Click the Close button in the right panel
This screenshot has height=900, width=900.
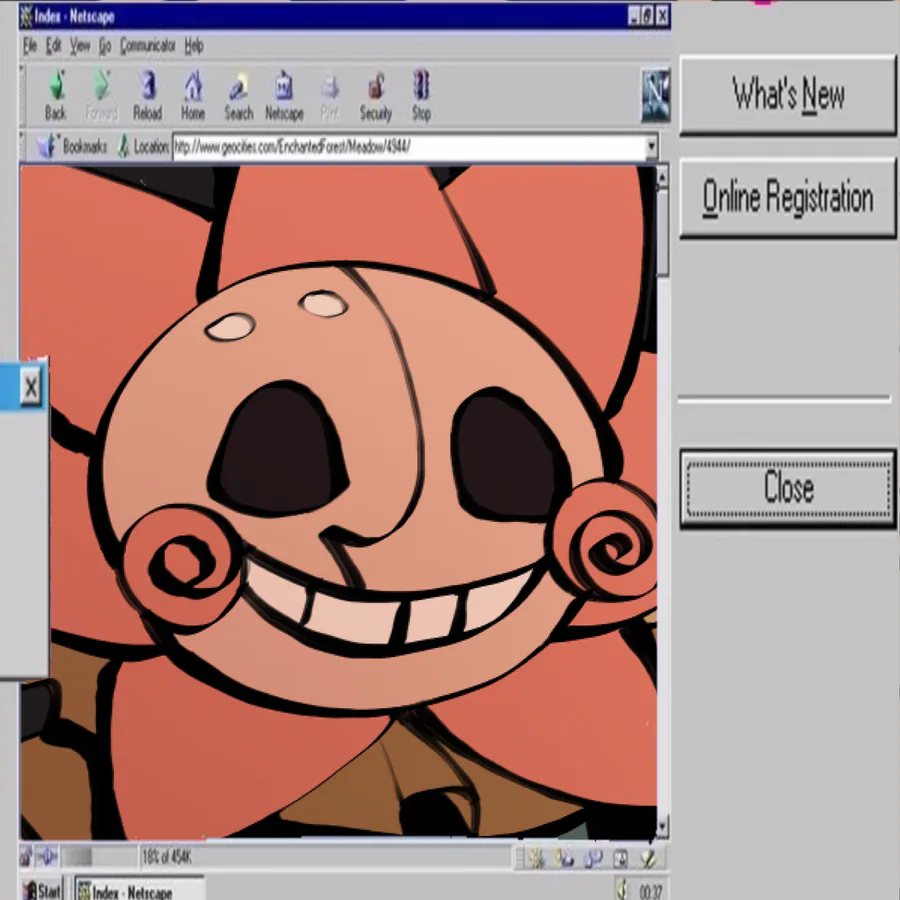click(x=788, y=488)
